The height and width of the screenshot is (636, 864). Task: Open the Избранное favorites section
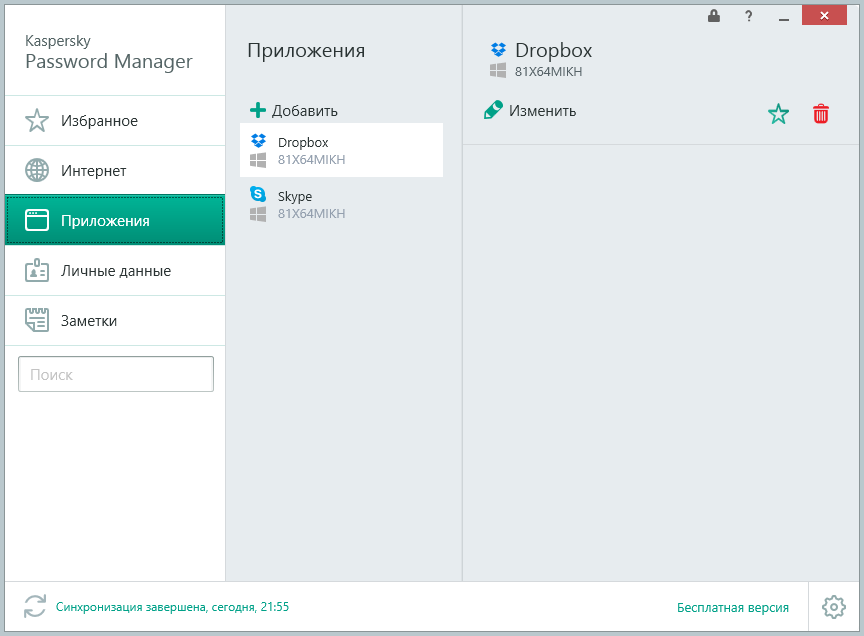click(x=115, y=121)
